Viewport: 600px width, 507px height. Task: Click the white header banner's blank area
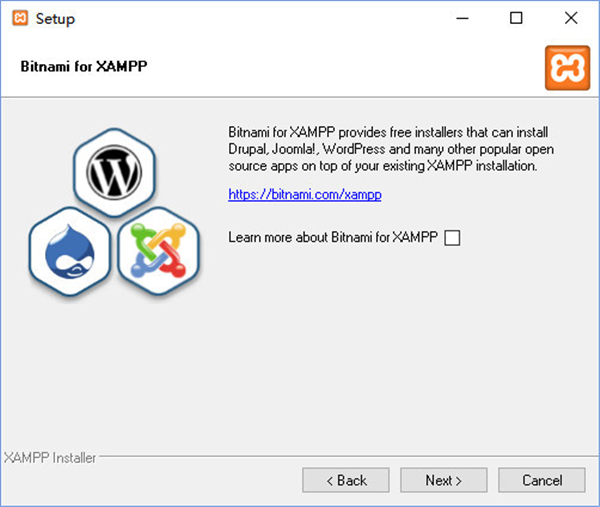[x=350, y=67]
